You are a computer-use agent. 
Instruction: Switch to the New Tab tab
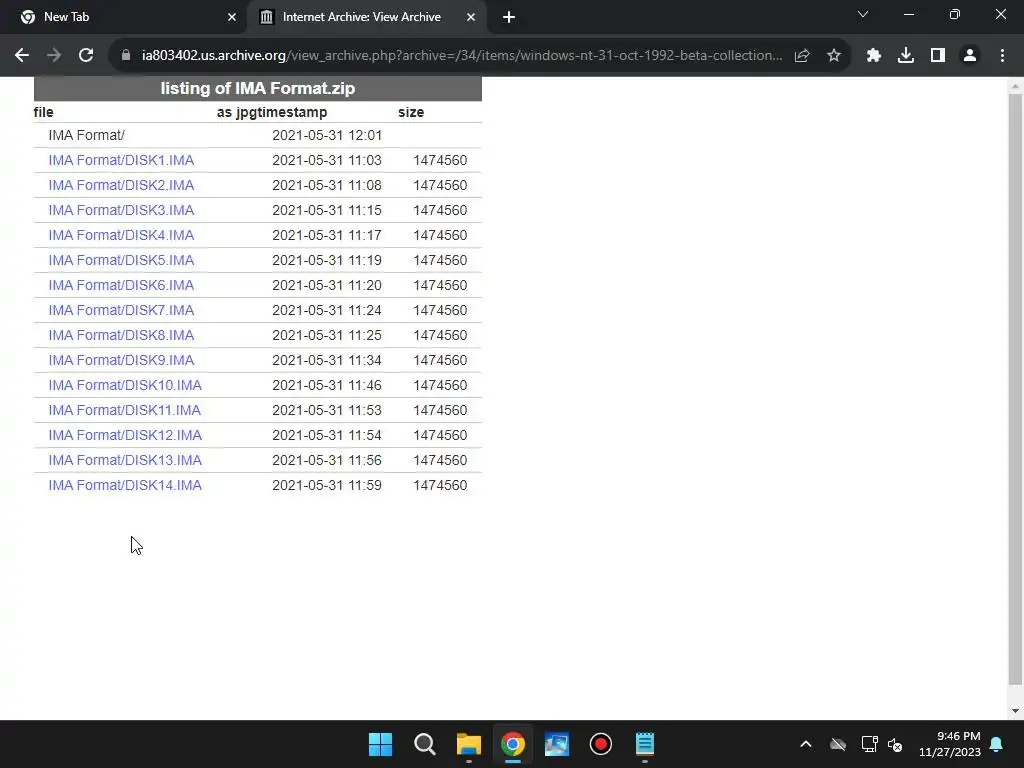123,18
